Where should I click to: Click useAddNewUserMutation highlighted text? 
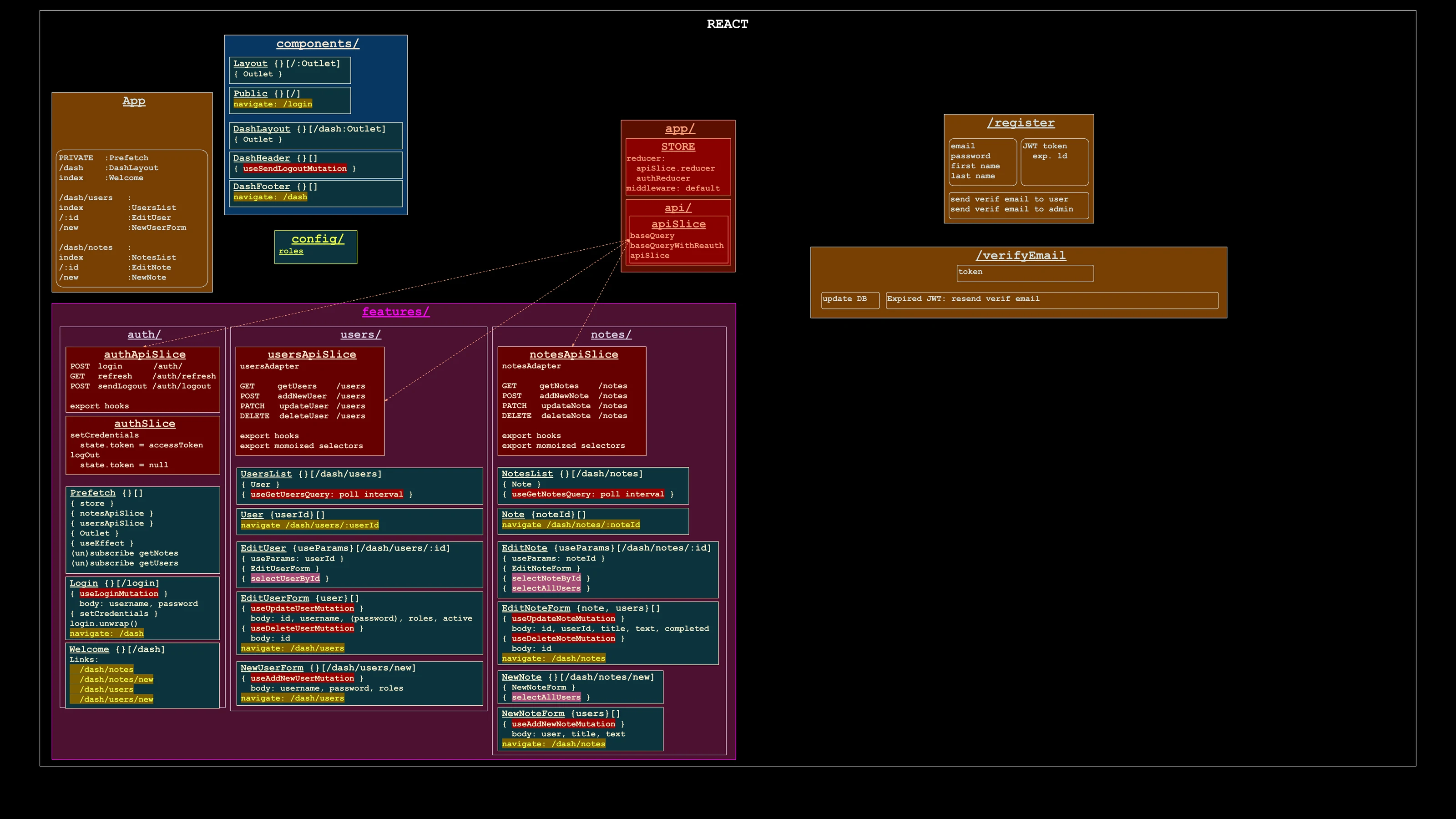(x=302, y=678)
